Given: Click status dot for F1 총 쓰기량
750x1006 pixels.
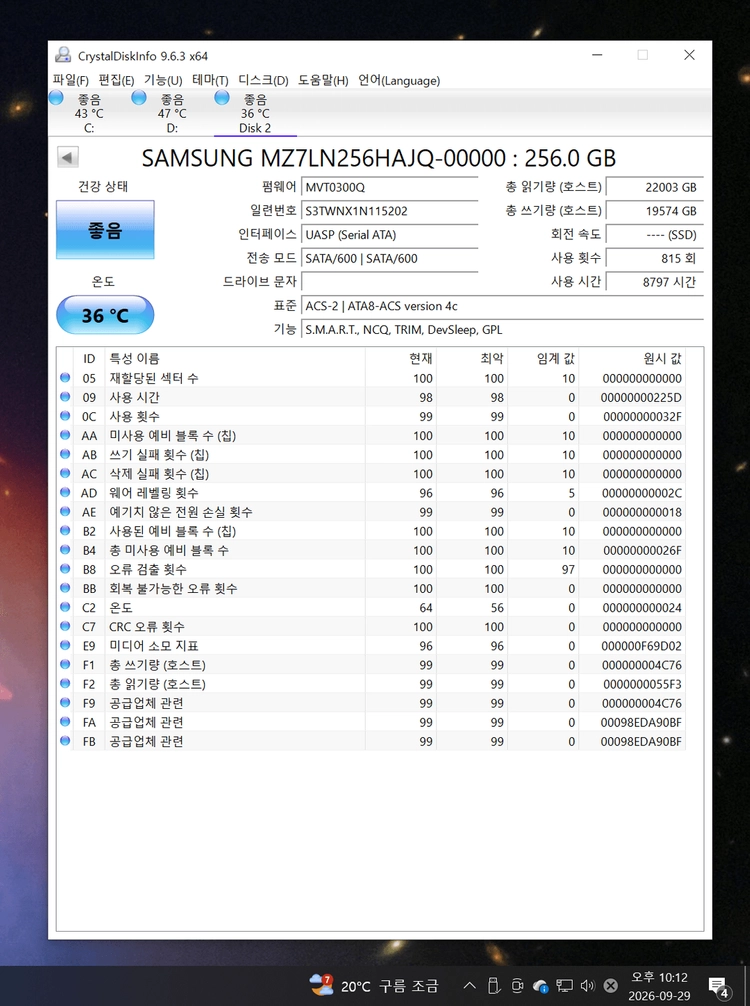Looking at the screenshot, I should pyautogui.click(x=65, y=664).
